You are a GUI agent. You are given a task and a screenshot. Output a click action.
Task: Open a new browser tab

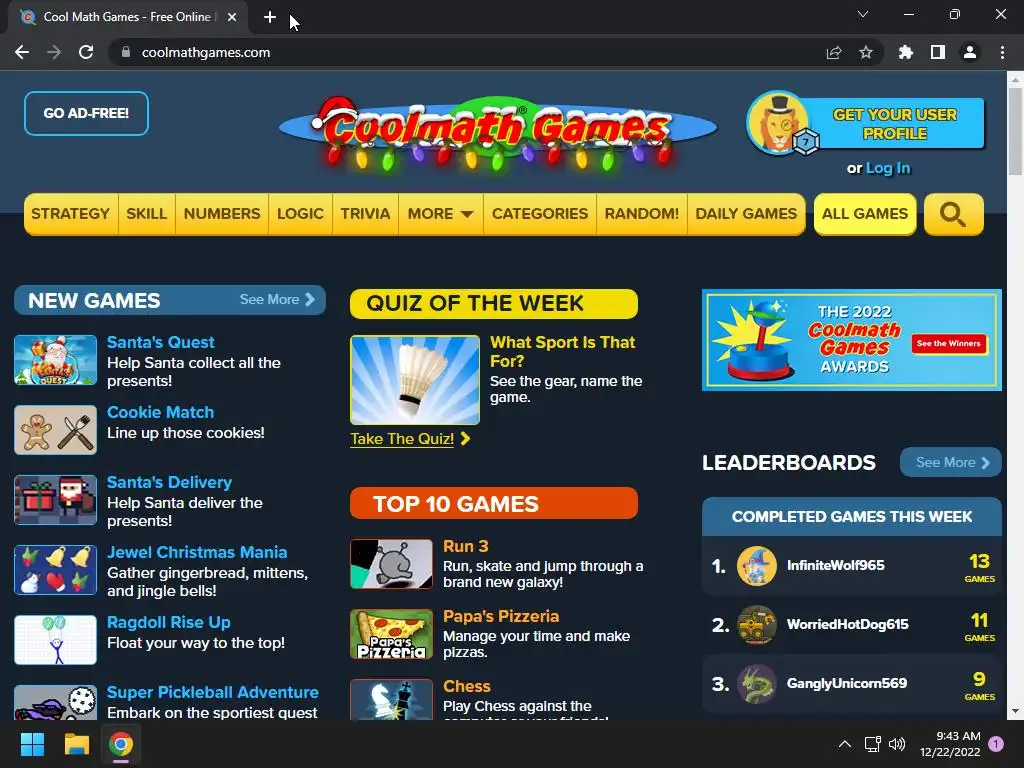pyautogui.click(x=270, y=17)
